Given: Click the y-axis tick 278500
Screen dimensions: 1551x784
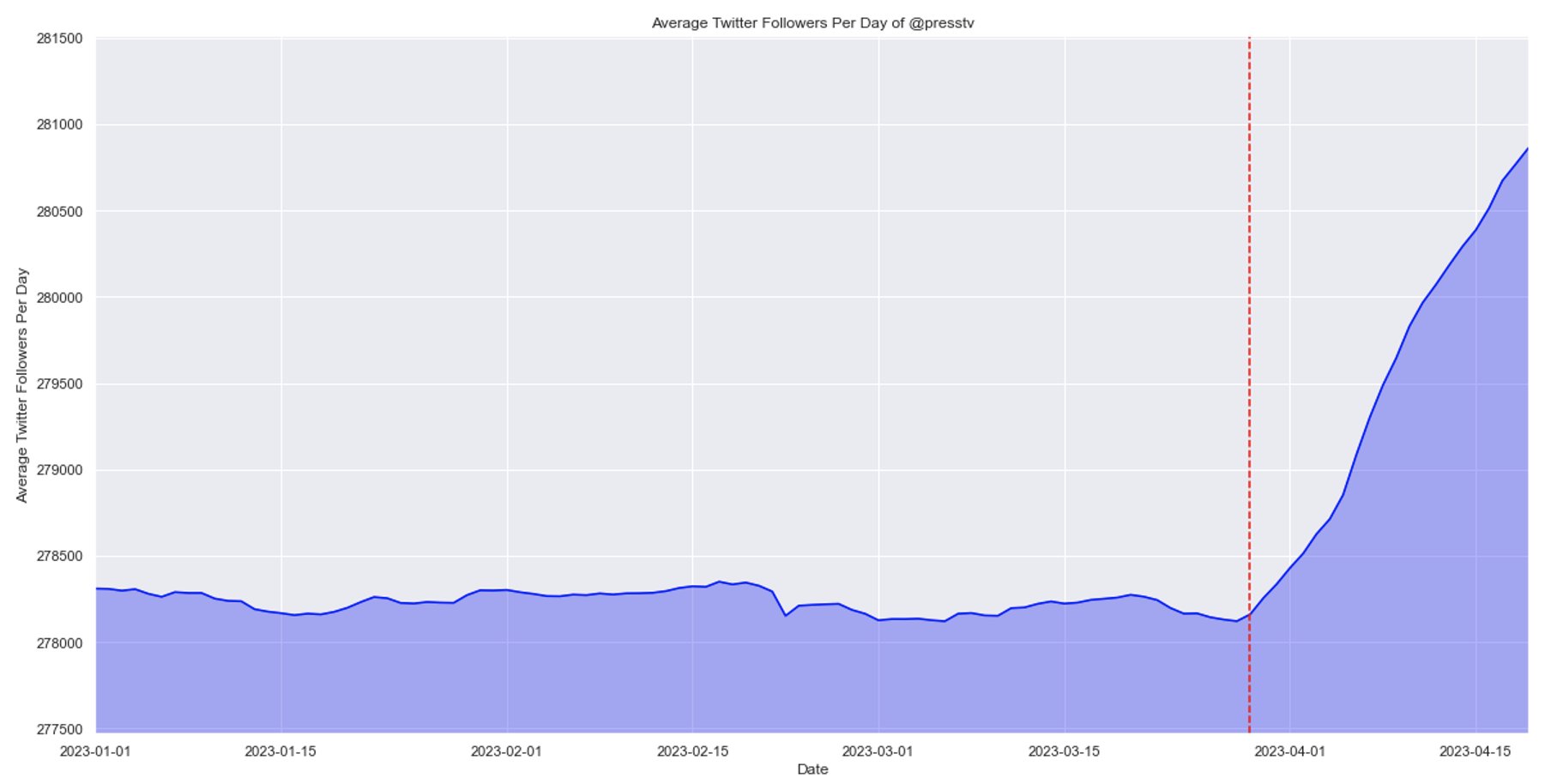Looking at the screenshot, I should [59, 557].
